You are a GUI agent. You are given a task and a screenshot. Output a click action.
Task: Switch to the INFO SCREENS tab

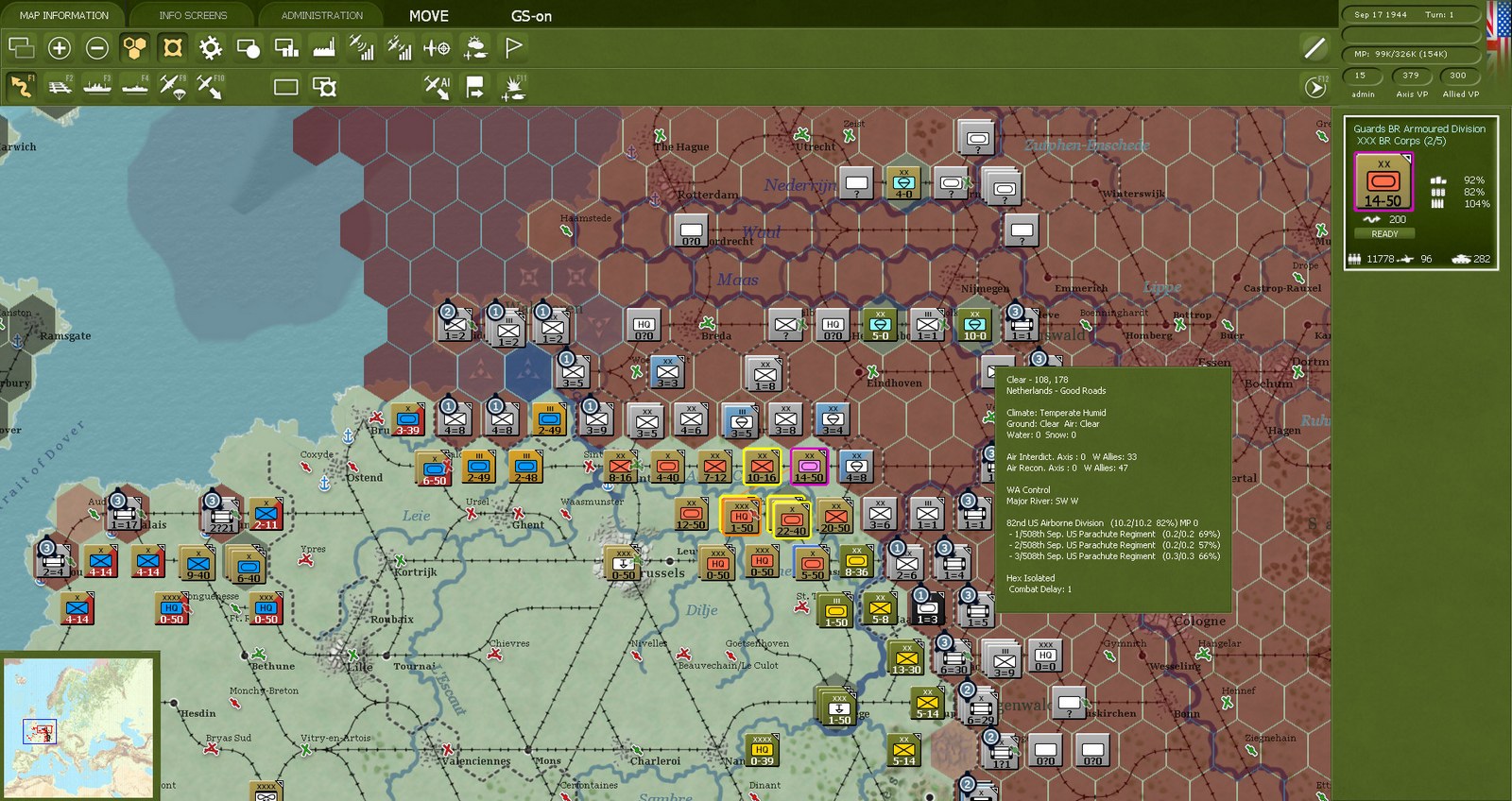click(193, 15)
